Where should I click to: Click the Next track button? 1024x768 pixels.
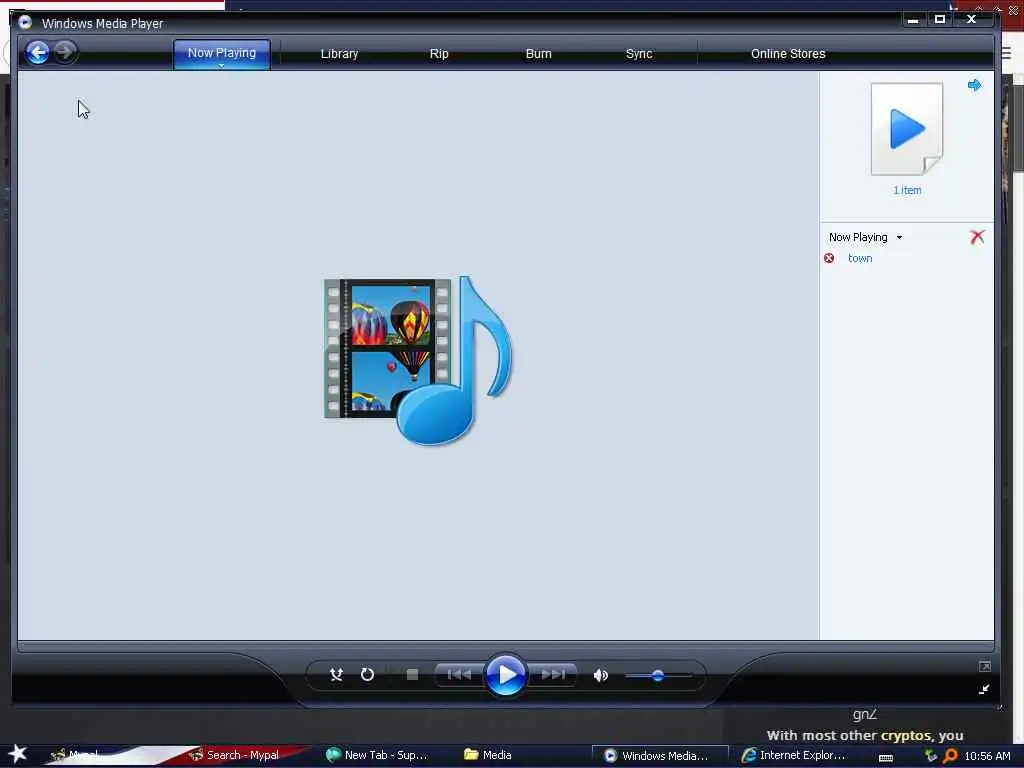tap(552, 675)
